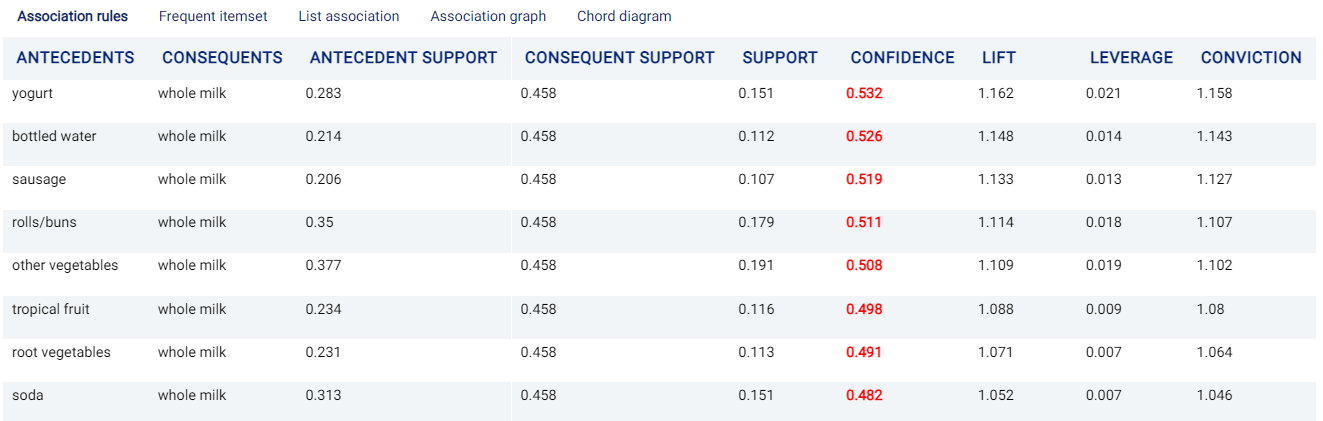
Task: Sort by the CONSEQUENTS column header
Action: (x=222, y=58)
